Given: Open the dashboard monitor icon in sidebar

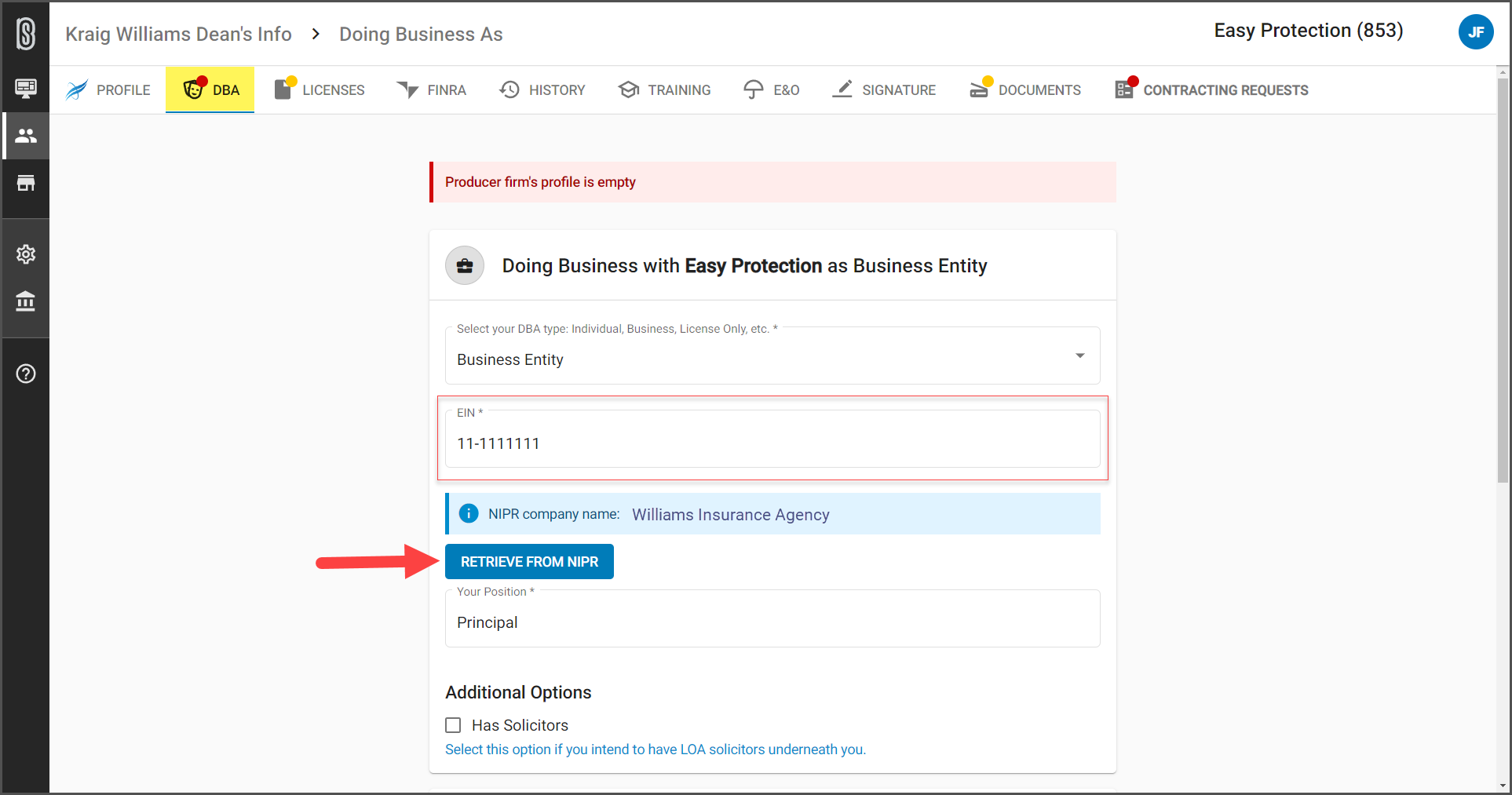Looking at the screenshot, I should 26,88.
